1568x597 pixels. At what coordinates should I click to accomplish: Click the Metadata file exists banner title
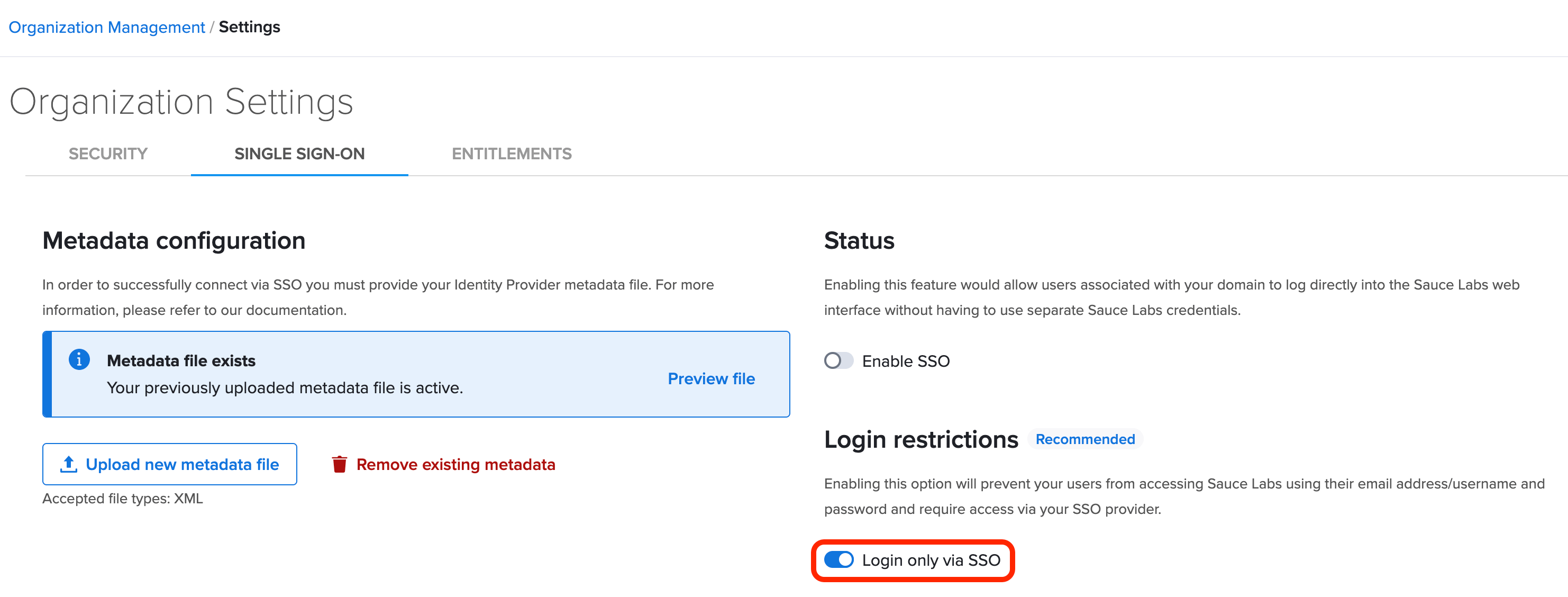tap(181, 360)
